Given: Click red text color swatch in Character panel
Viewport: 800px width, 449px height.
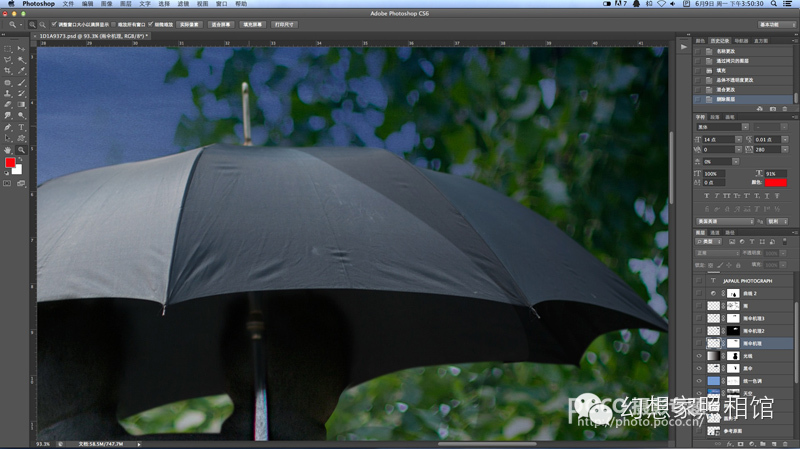Looking at the screenshot, I should click(x=776, y=183).
